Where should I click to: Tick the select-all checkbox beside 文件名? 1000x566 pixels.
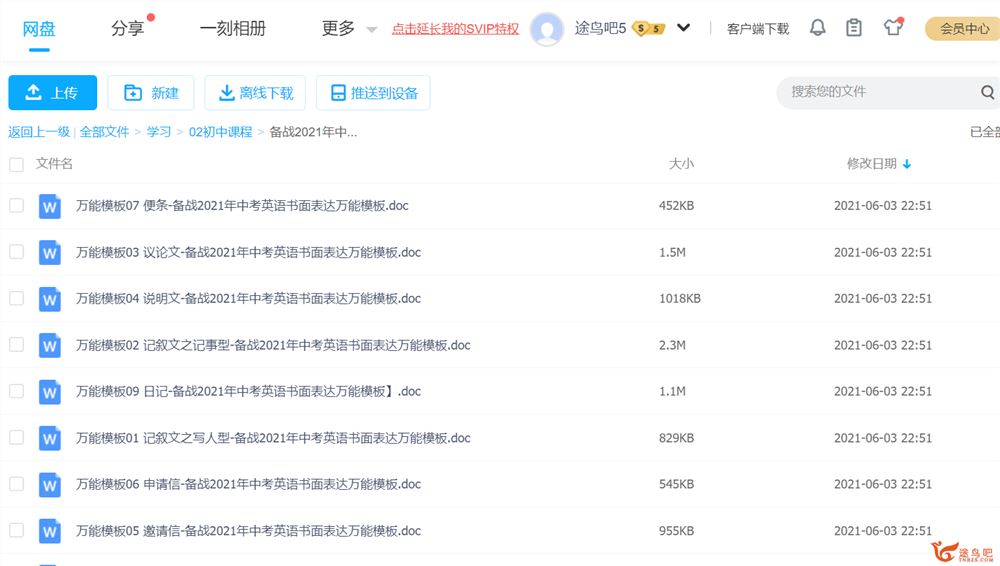(17, 165)
